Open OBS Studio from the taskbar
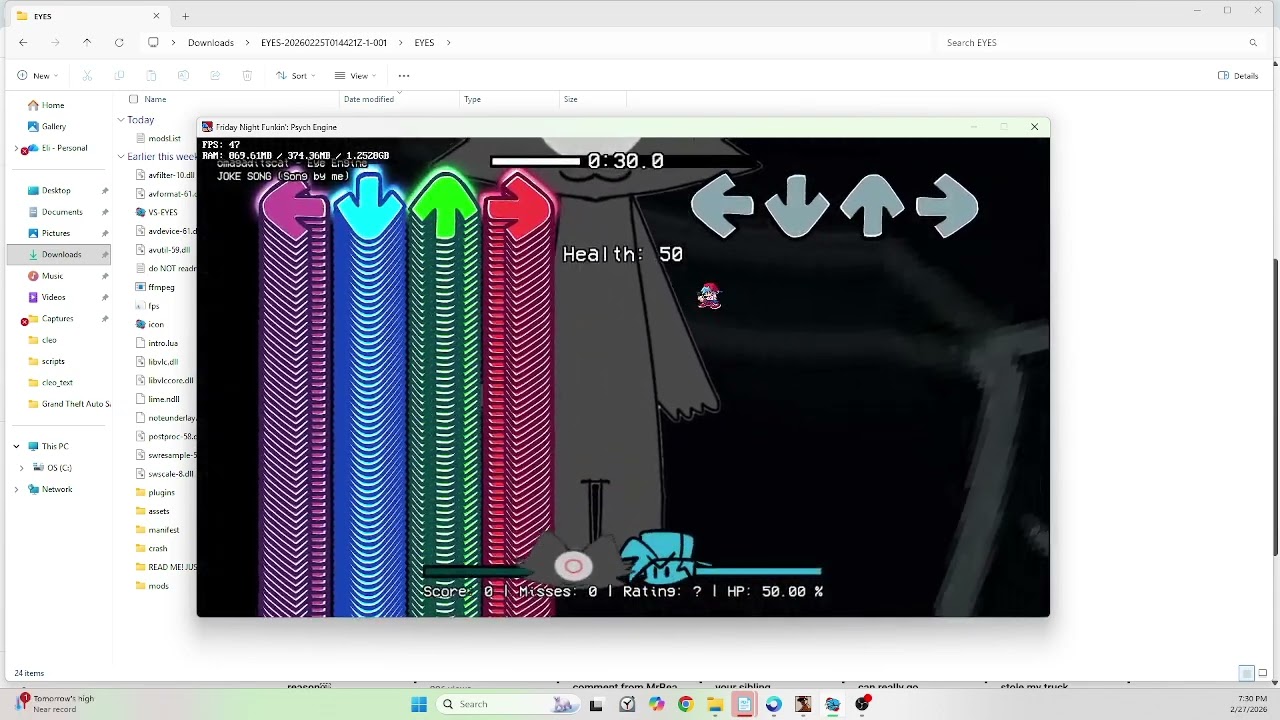The width and height of the screenshot is (1280, 720). pyautogui.click(x=863, y=704)
